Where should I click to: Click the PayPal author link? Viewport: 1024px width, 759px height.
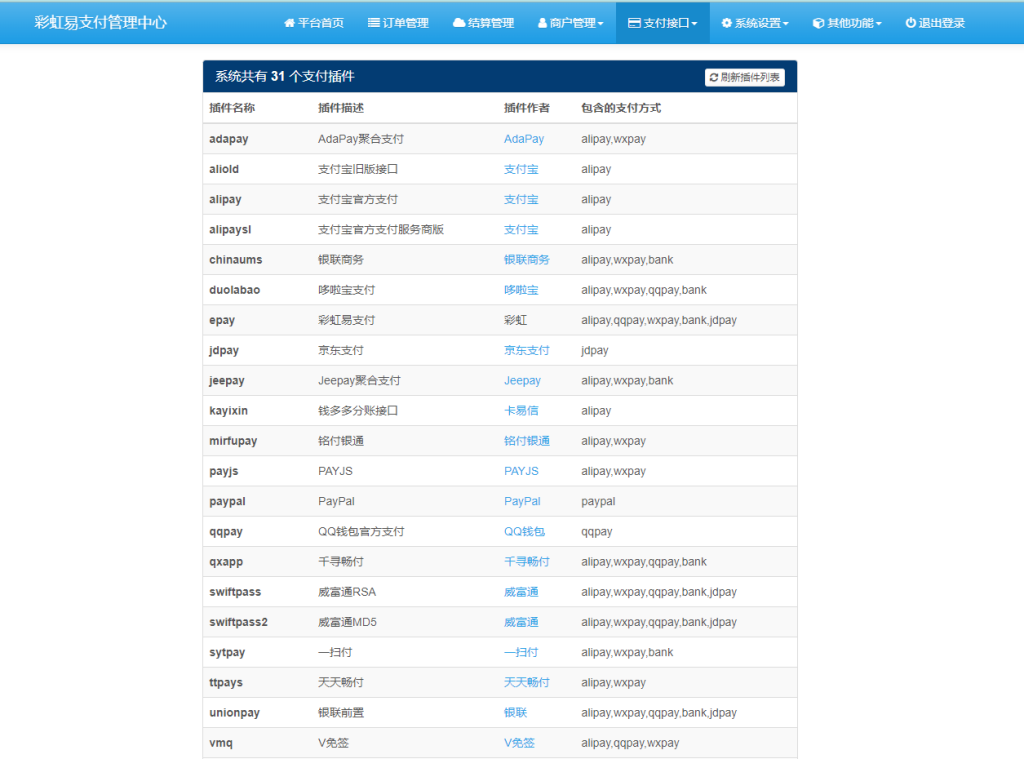click(522, 501)
